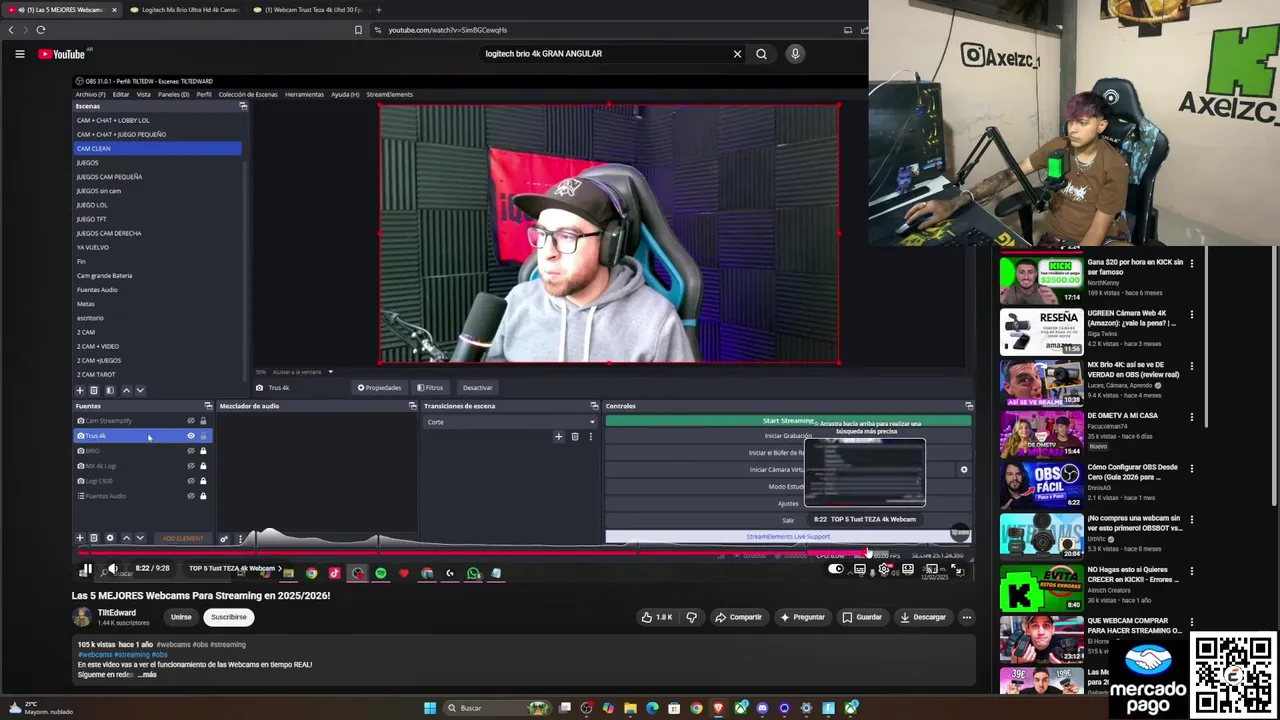
Task: Delete scene using trash icon below Escenas
Action: tap(94, 390)
